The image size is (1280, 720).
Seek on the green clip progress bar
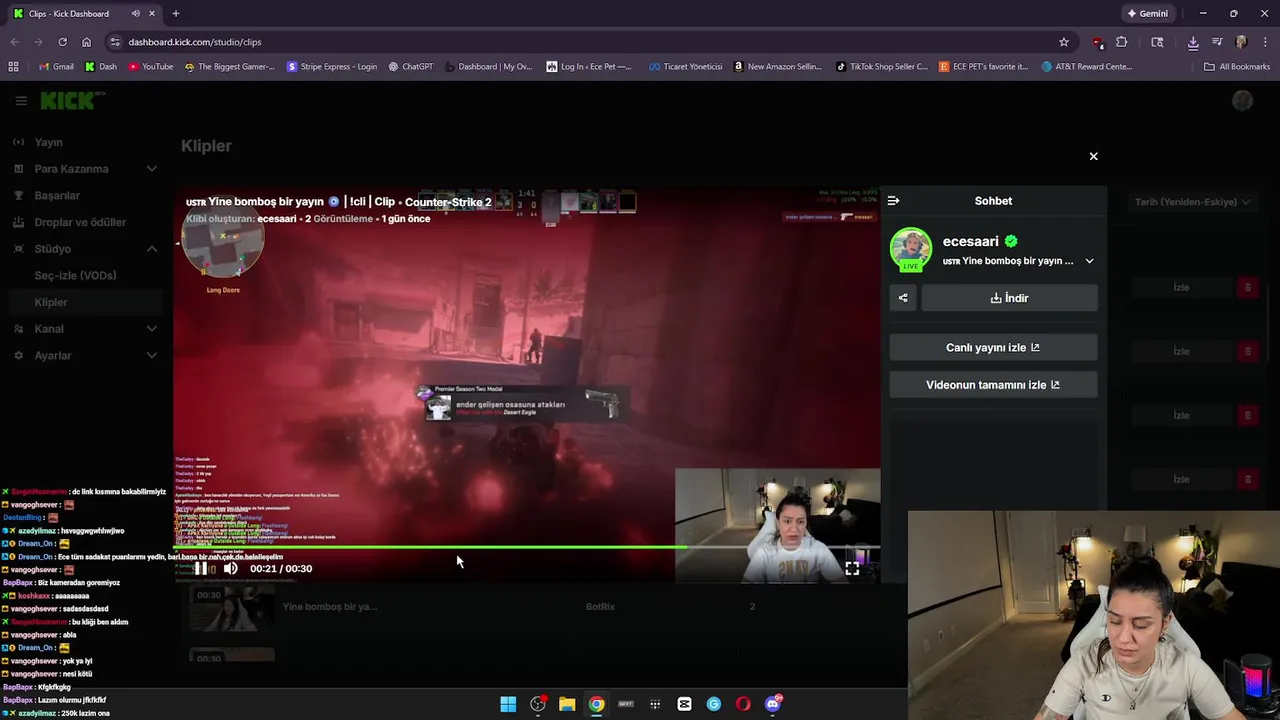pos(527,547)
